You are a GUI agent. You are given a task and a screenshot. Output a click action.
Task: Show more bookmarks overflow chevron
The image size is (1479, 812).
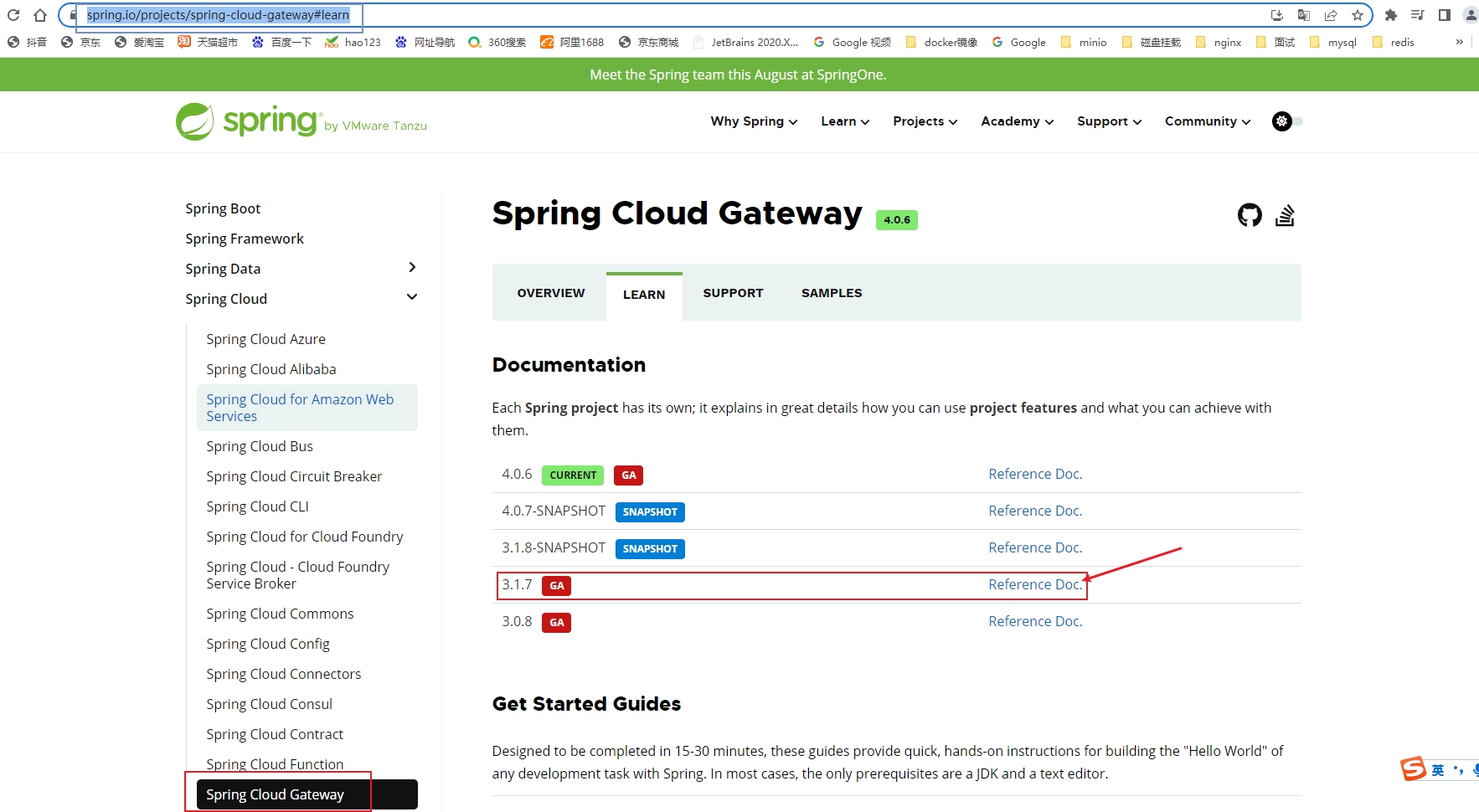(1460, 42)
